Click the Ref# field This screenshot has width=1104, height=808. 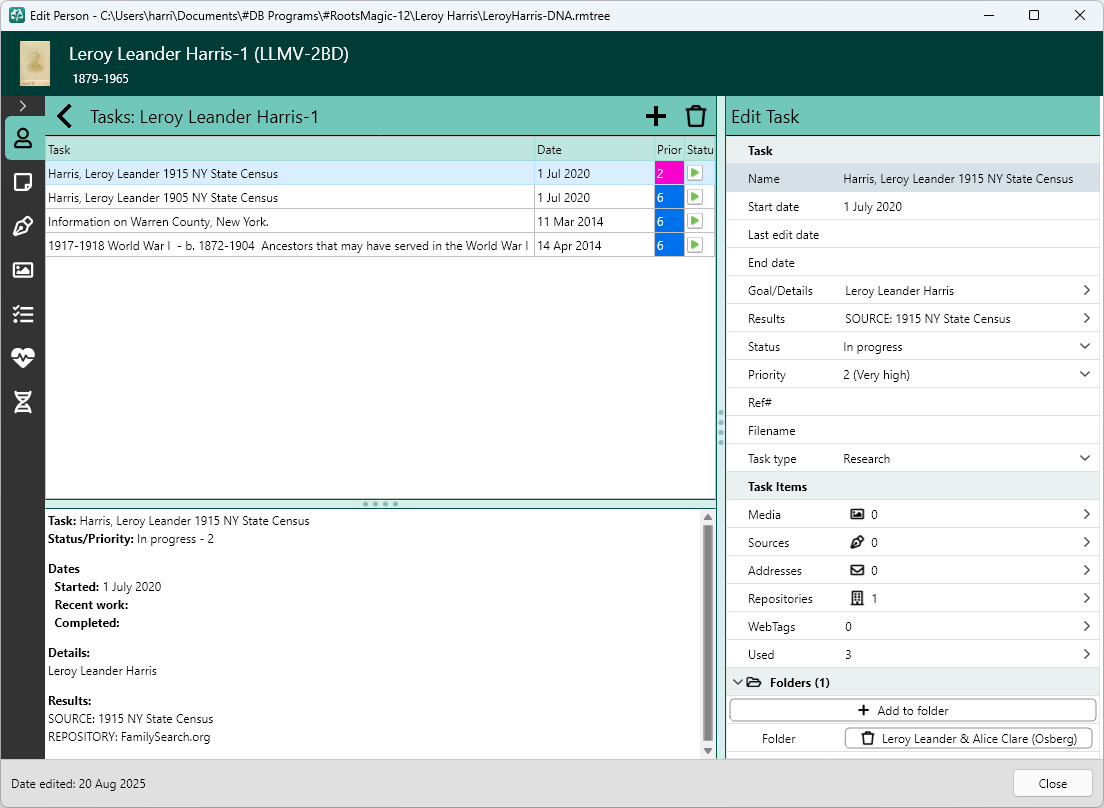[912, 403]
